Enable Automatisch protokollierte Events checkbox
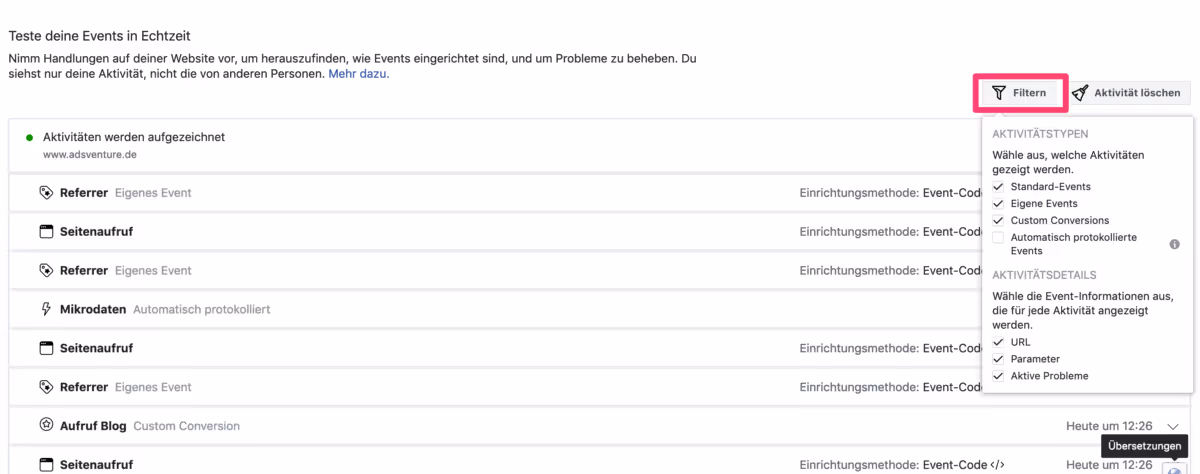 coord(998,238)
